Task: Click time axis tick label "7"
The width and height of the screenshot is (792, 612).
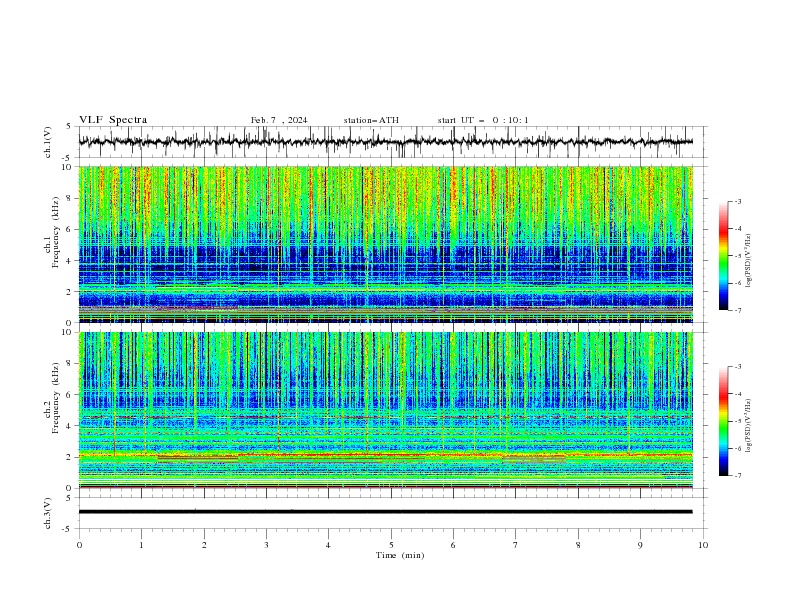Action: click(516, 545)
